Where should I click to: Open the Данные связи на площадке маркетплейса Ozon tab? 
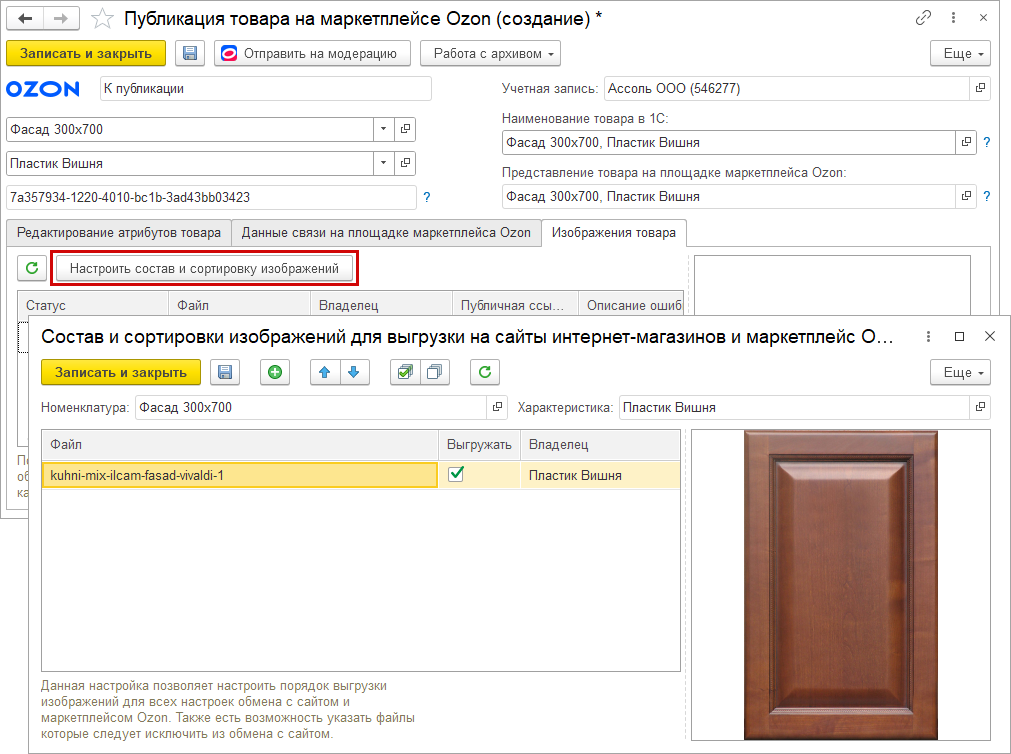coord(386,233)
